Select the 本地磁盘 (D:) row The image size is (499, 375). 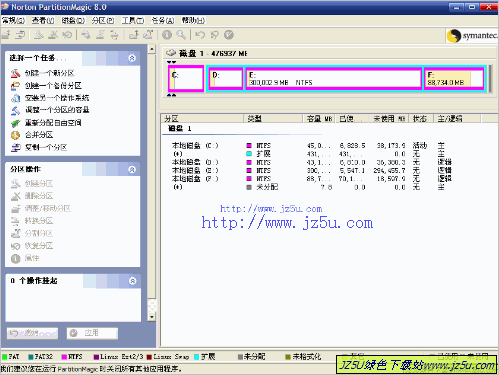tap(312, 162)
